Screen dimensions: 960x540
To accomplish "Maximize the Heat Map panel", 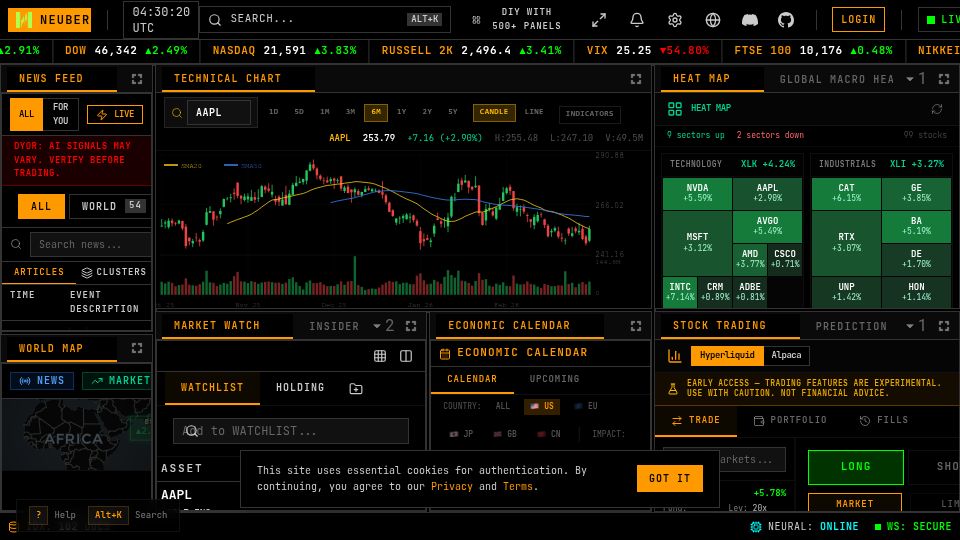I will tap(943, 79).
